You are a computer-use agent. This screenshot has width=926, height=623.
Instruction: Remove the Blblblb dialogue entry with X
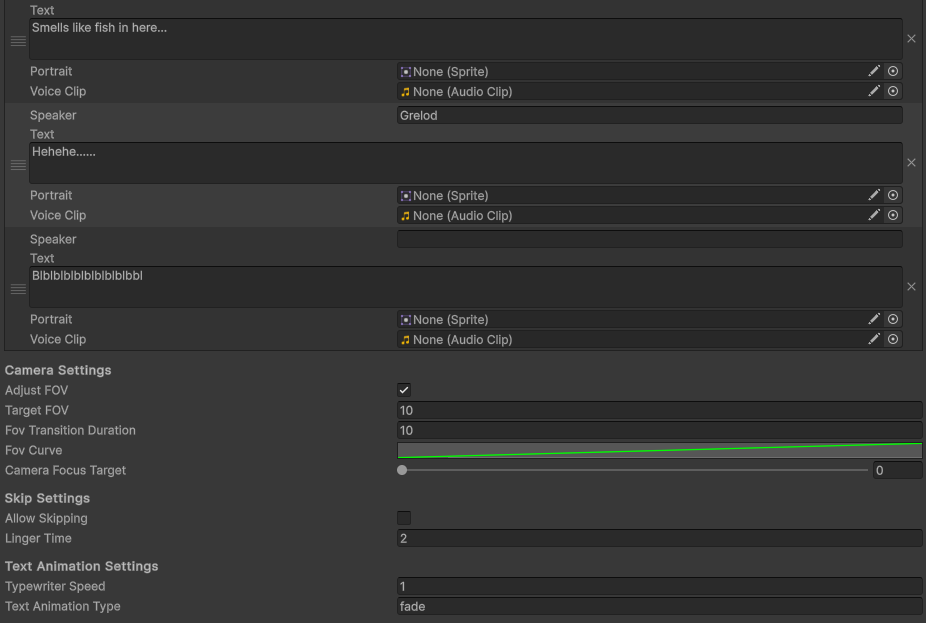click(911, 286)
